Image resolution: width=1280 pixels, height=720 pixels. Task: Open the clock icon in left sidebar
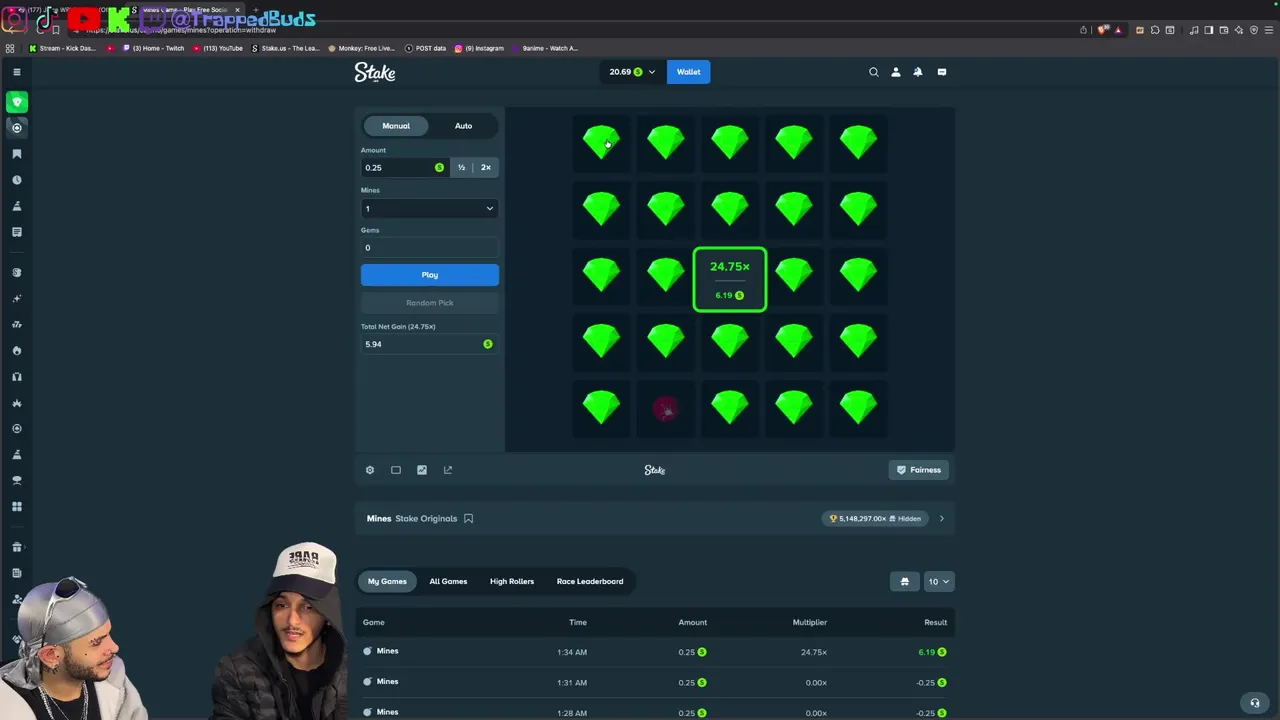[17, 180]
